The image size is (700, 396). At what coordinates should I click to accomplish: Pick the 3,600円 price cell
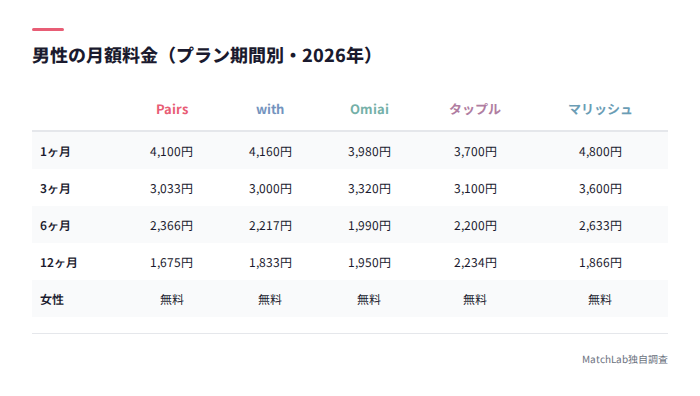(600, 189)
